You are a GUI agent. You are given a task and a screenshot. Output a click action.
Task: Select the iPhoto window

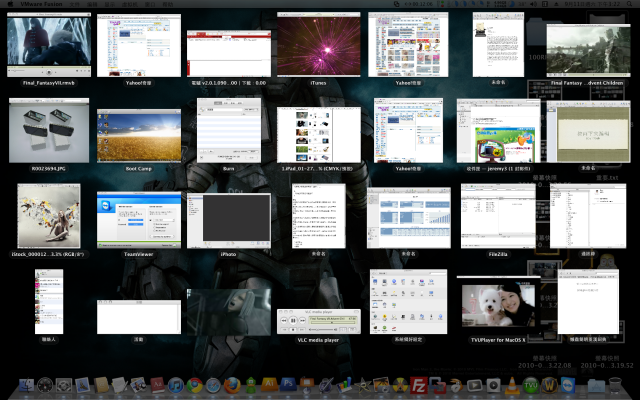coord(229,220)
